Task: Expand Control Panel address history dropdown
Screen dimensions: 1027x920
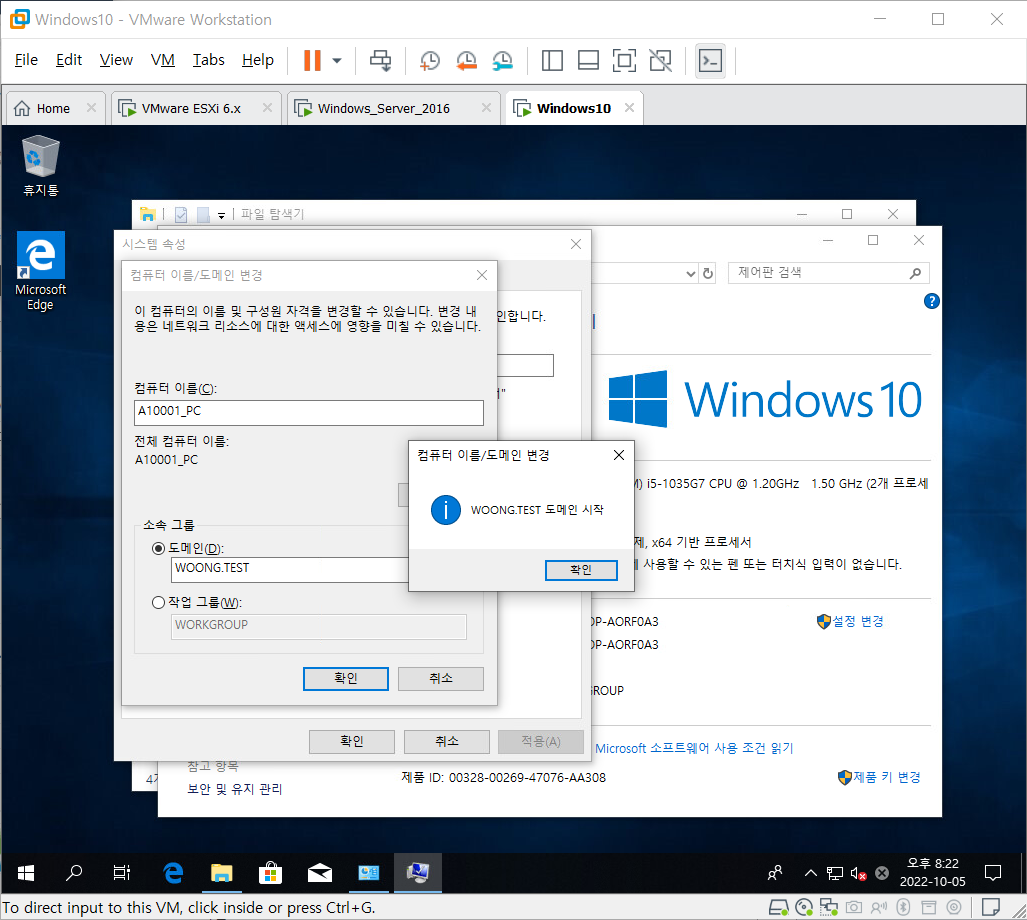Action: [x=690, y=273]
